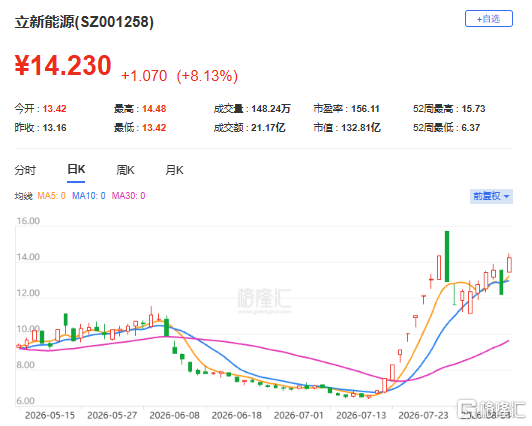Click the 52周最低 value 6.37

[471, 128]
